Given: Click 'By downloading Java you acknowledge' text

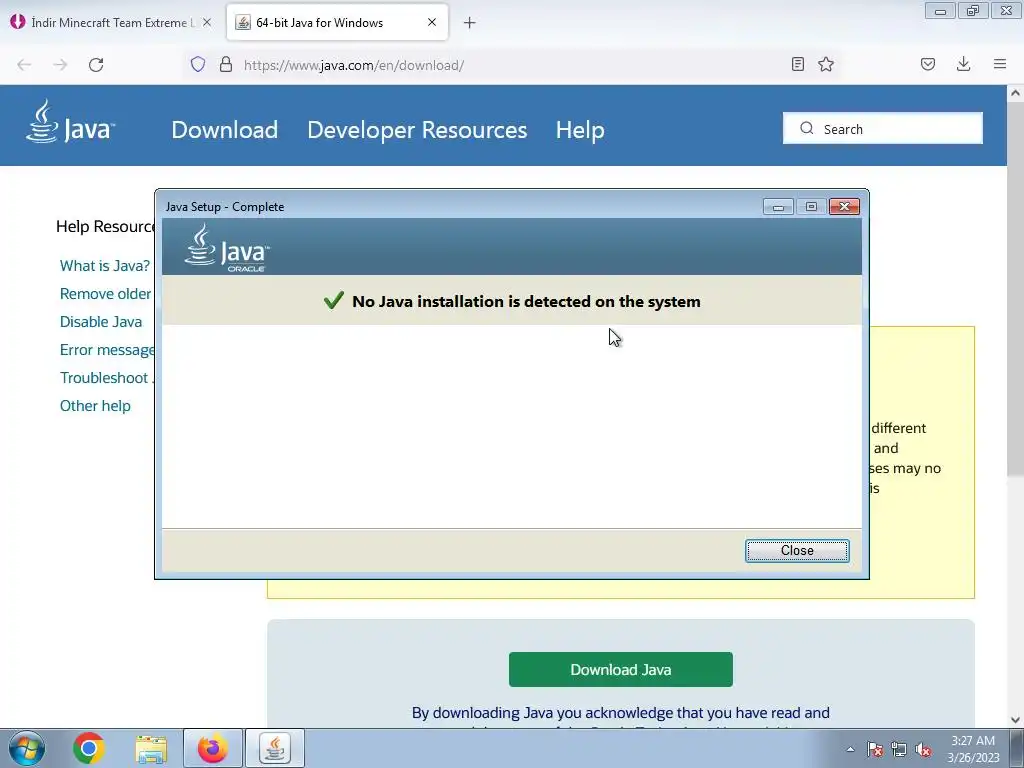Looking at the screenshot, I should pyautogui.click(x=620, y=712).
